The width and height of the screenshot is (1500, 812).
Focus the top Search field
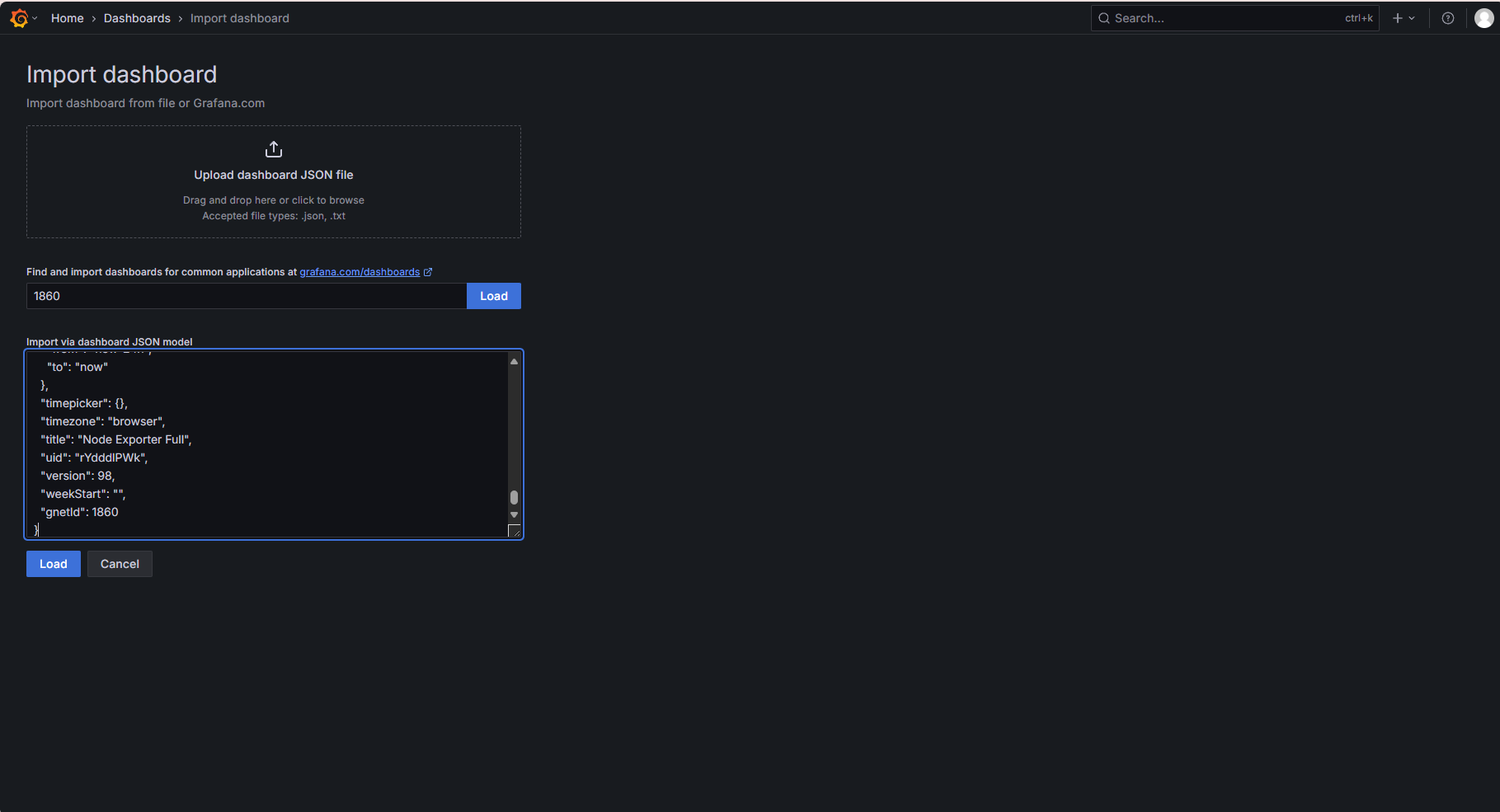[x=1234, y=18]
